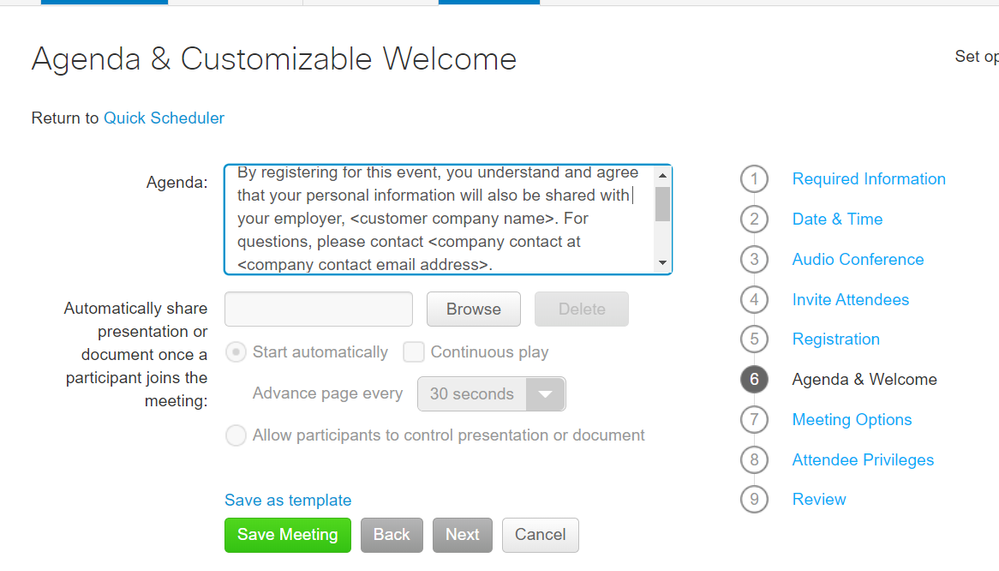Click step 1 circle icon for Required Information
The height and width of the screenshot is (571, 999).
tap(754, 179)
